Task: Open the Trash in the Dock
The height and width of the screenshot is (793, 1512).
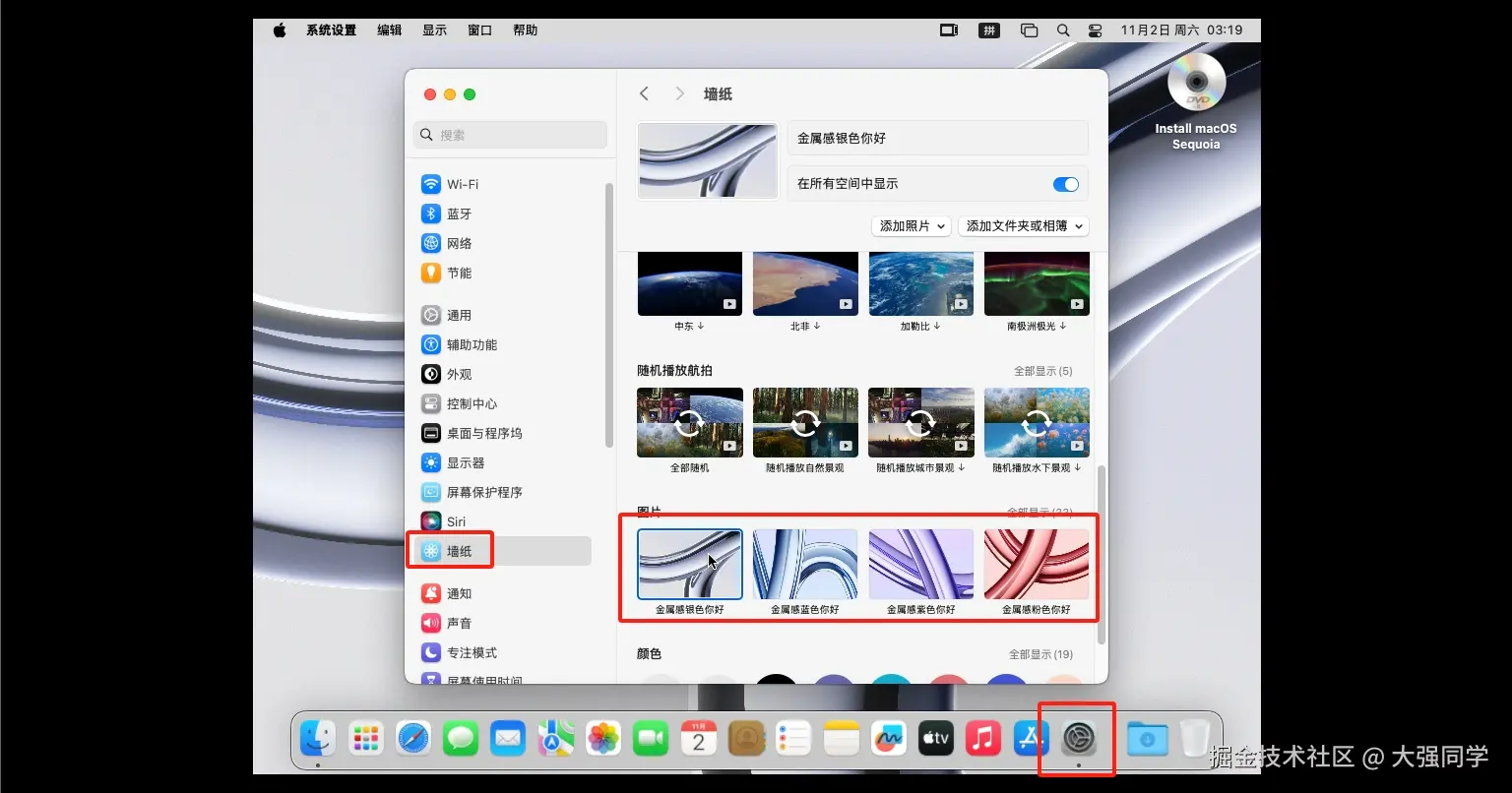Action: coord(1195,737)
